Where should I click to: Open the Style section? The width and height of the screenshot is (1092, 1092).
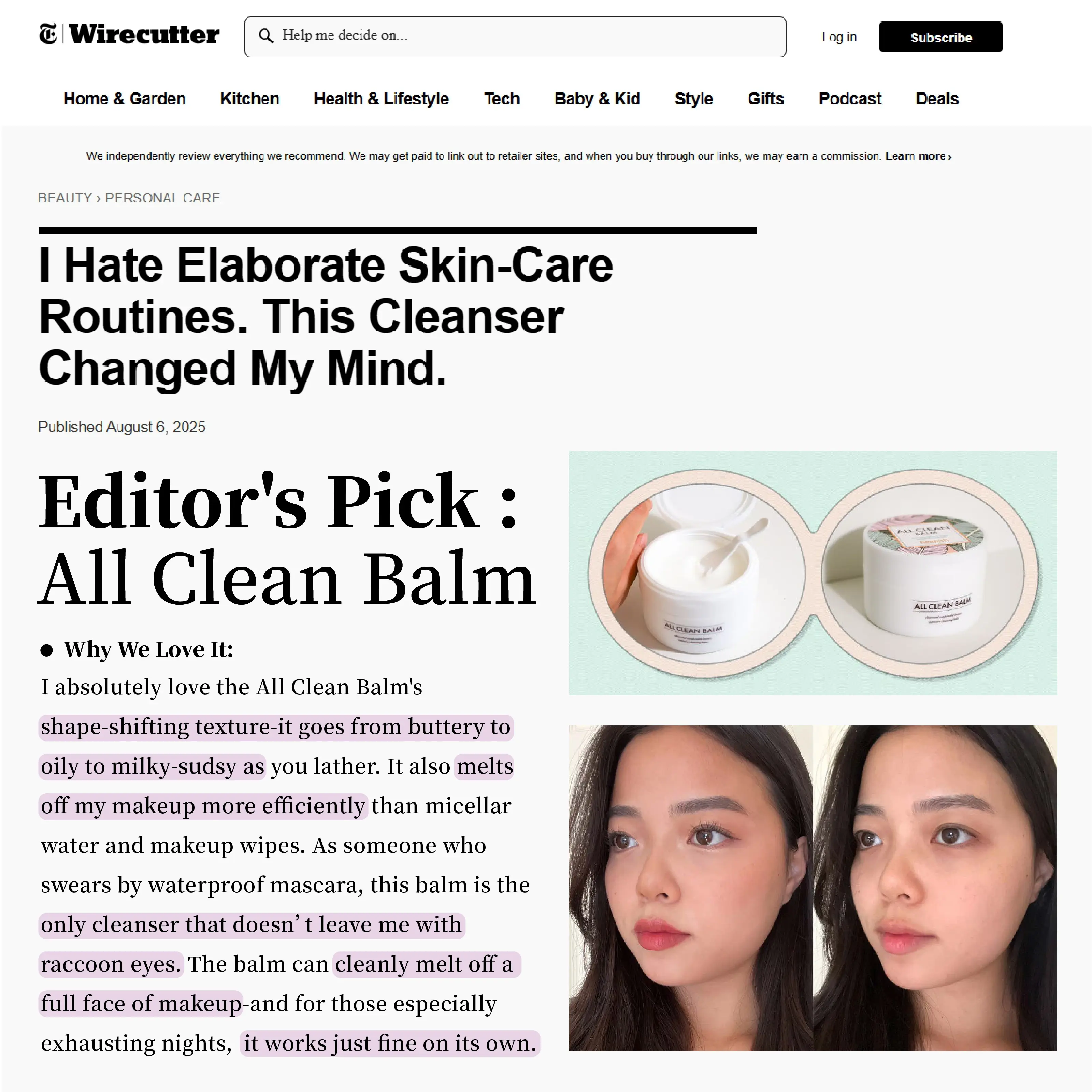[x=693, y=98]
